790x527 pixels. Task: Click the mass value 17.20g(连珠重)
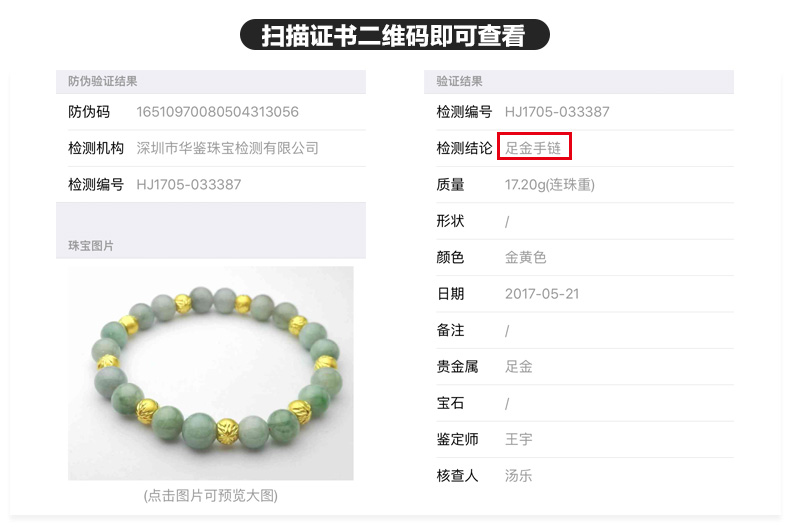(x=550, y=185)
